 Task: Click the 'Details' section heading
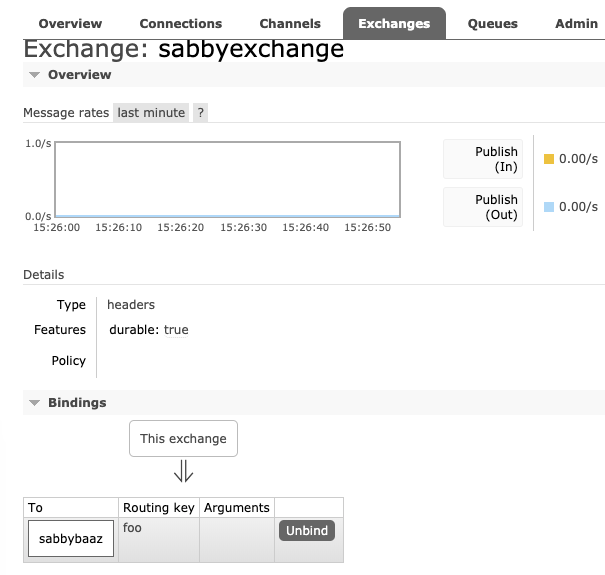click(44, 275)
